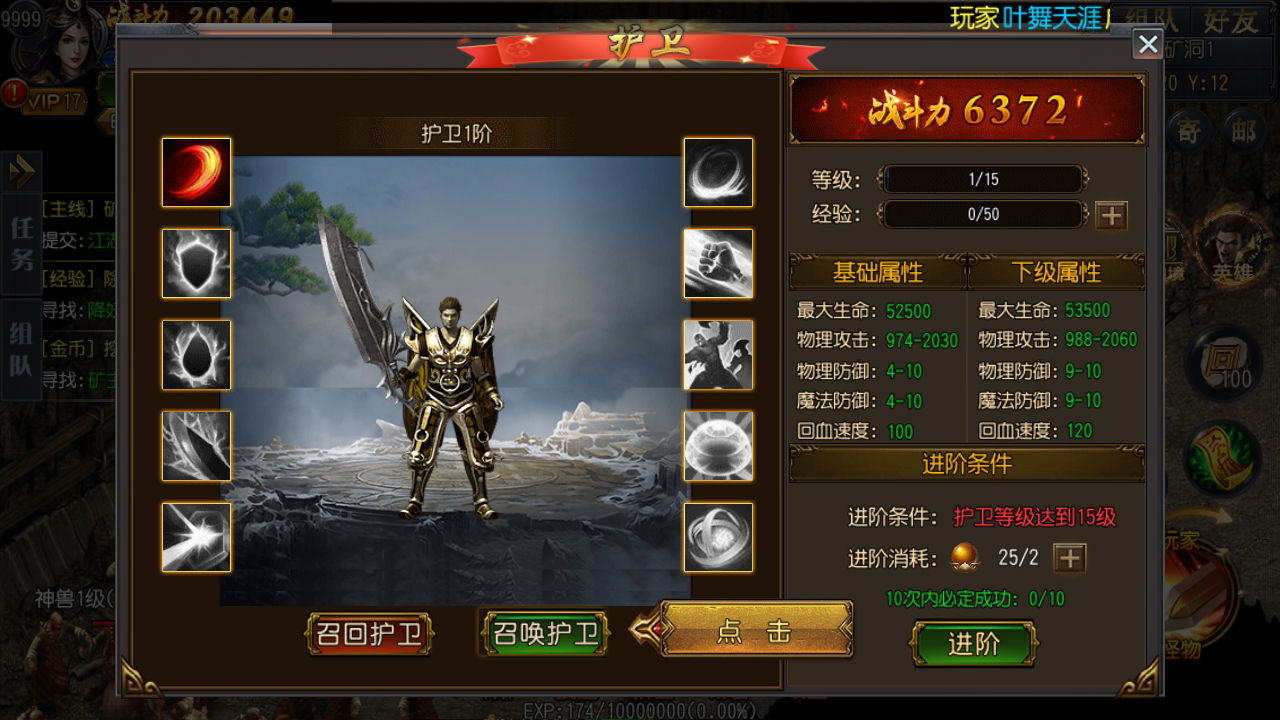The width and height of the screenshot is (1280, 720).
Task: Select the swirling ring skill icon
Action: [x=718, y=172]
